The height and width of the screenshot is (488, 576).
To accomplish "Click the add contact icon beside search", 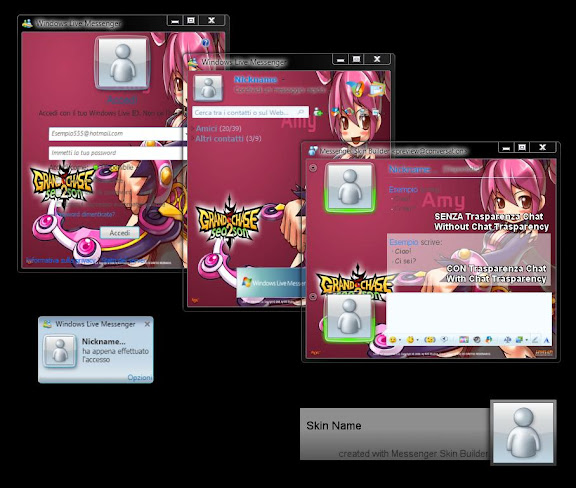I will (318, 112).
